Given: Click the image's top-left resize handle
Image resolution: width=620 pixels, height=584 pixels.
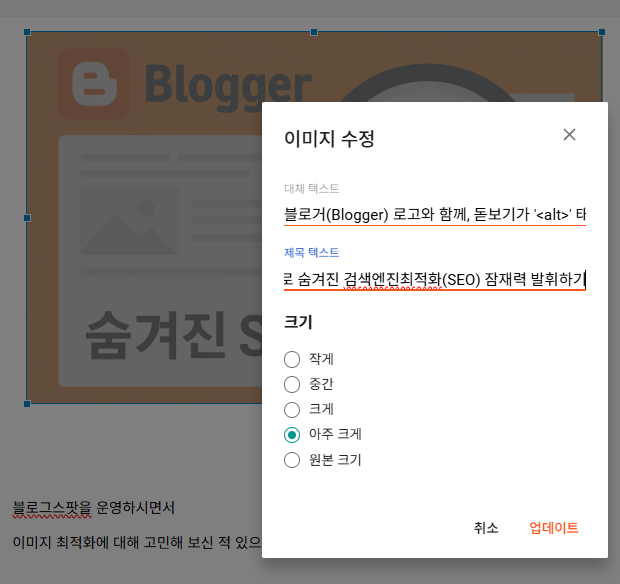Looking at the screenshot, I should [27, 32].
